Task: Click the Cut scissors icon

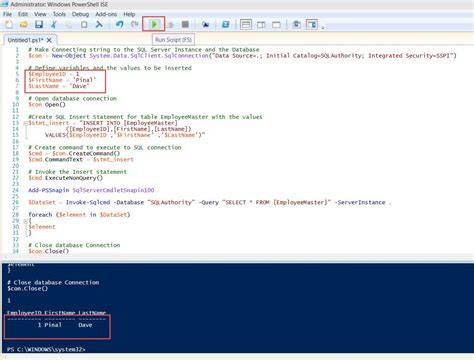Action: tap(54, 24)
